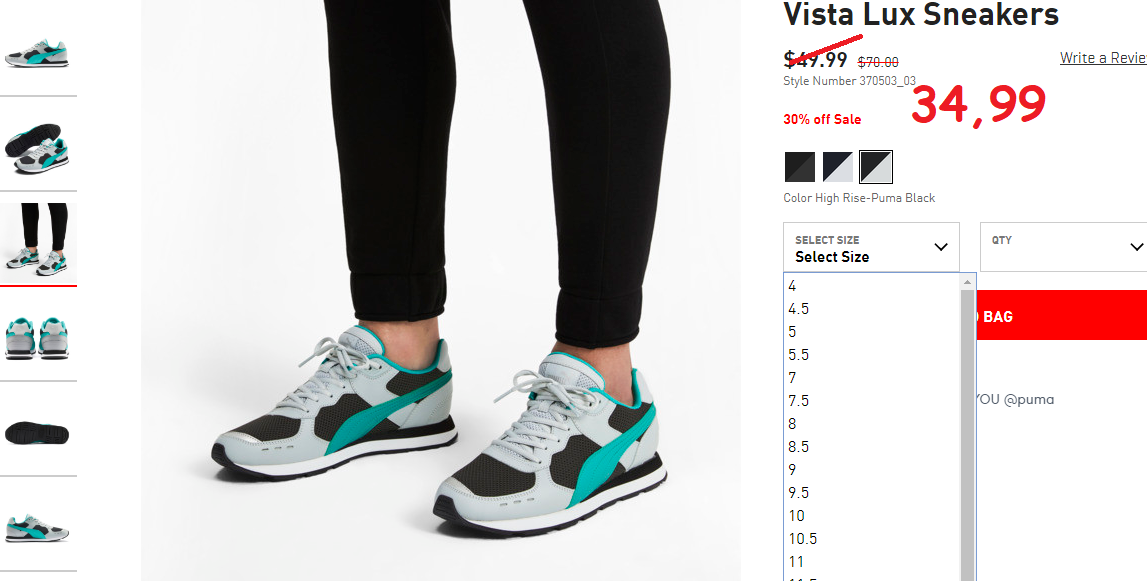View the heel back-view thumbnail
The width and height of the screenshot is (1147, 581).
click(37, 338)
